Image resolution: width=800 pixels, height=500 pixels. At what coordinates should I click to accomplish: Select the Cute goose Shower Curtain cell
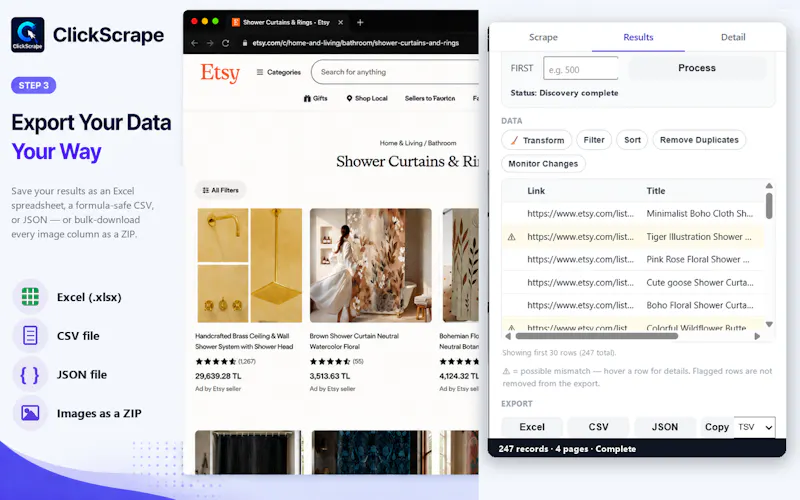pyautogui.click(x=699, y=282)
